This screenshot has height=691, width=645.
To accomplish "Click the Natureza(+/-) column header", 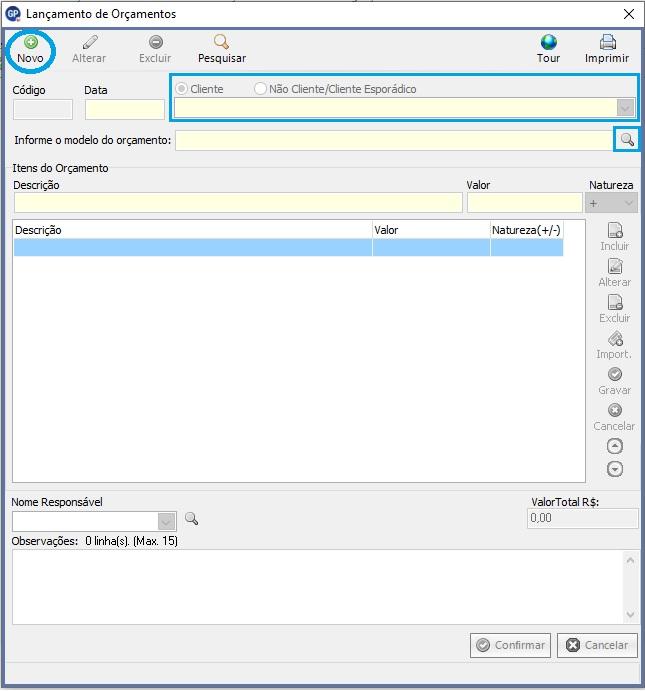I will click(x=526, y=230).
